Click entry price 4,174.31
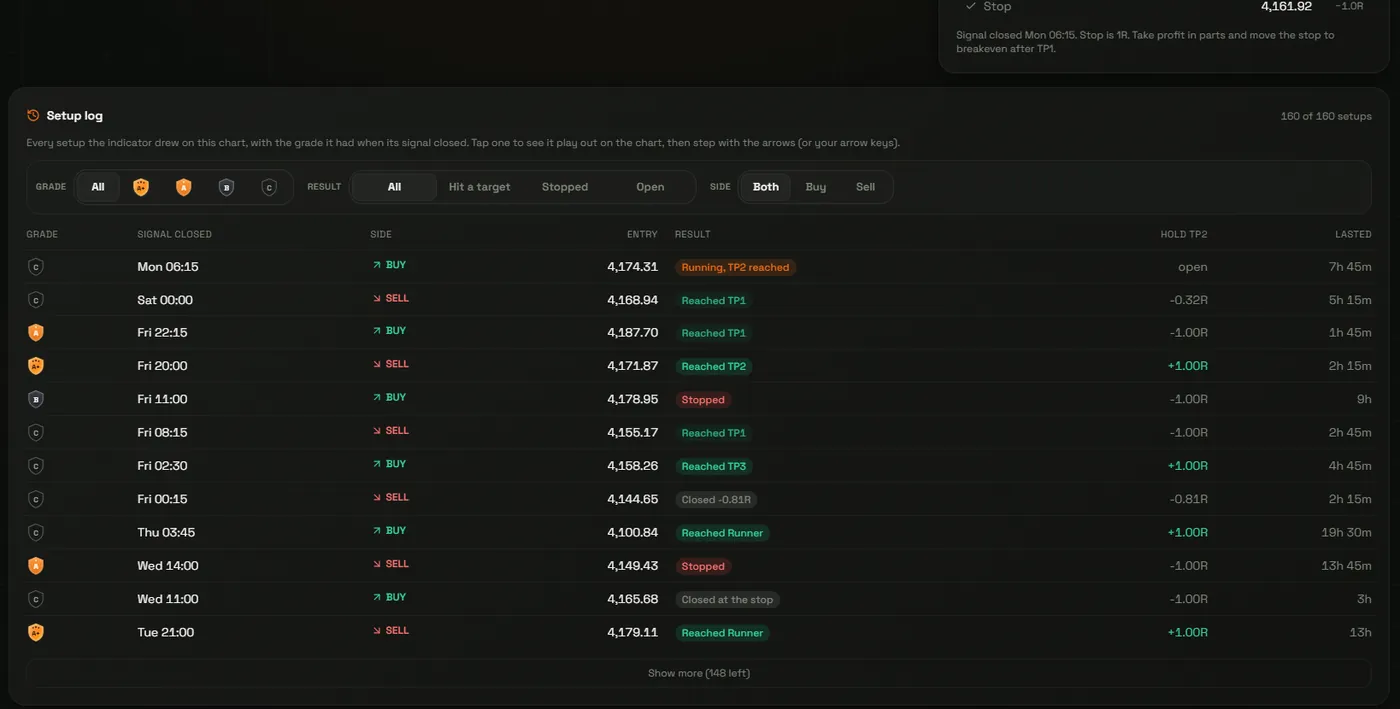The image size is (1400, 709). click(632, 267)
